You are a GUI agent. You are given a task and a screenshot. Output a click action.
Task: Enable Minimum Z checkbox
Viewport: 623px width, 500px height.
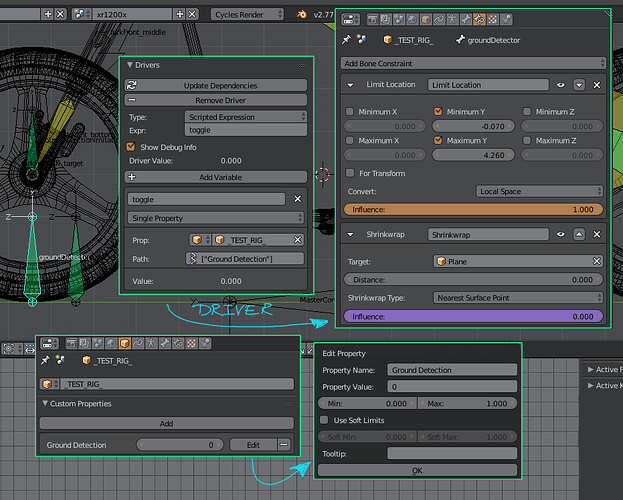tap(527, 112)
